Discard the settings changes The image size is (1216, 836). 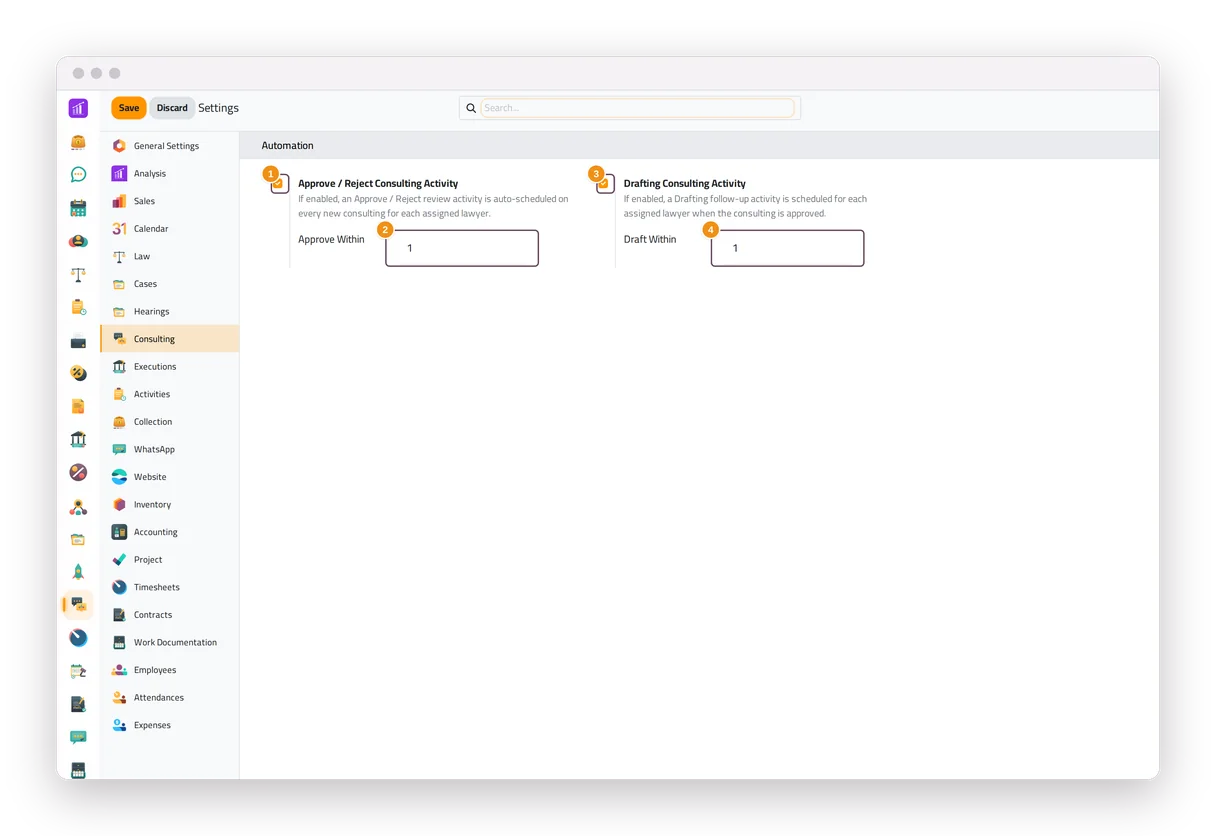172,108
